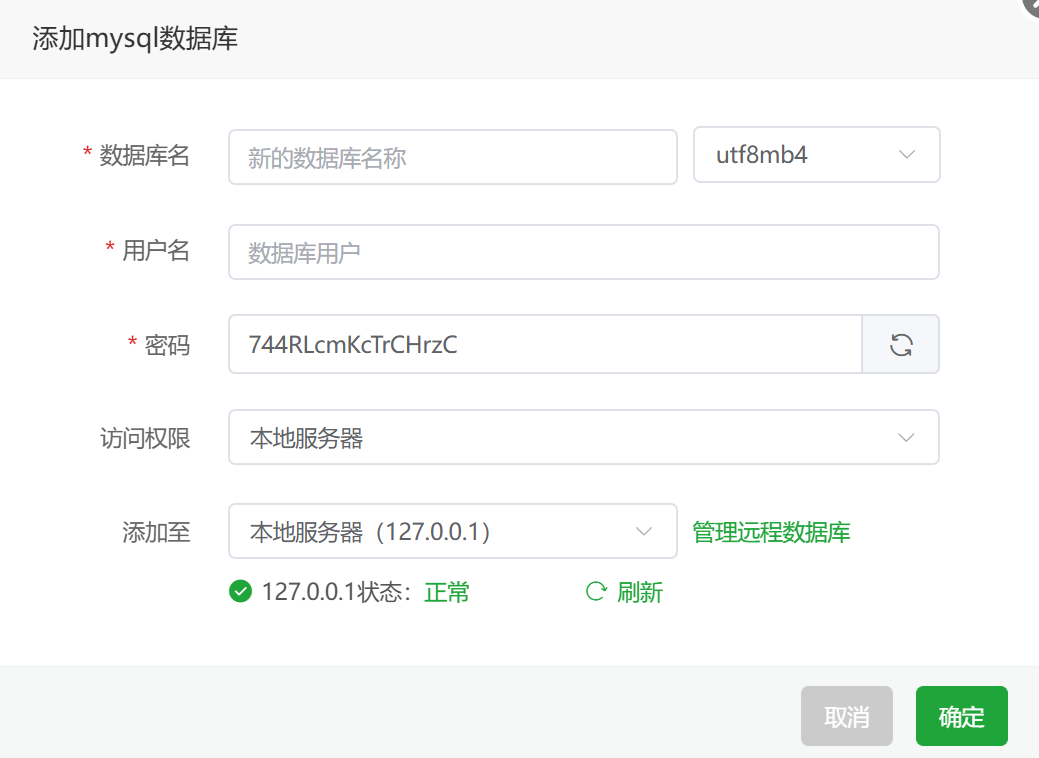The height and width of the screenshot is (758, 1039).
Task: Open the 添加至 server dropdown
Action: click(452, 531)
